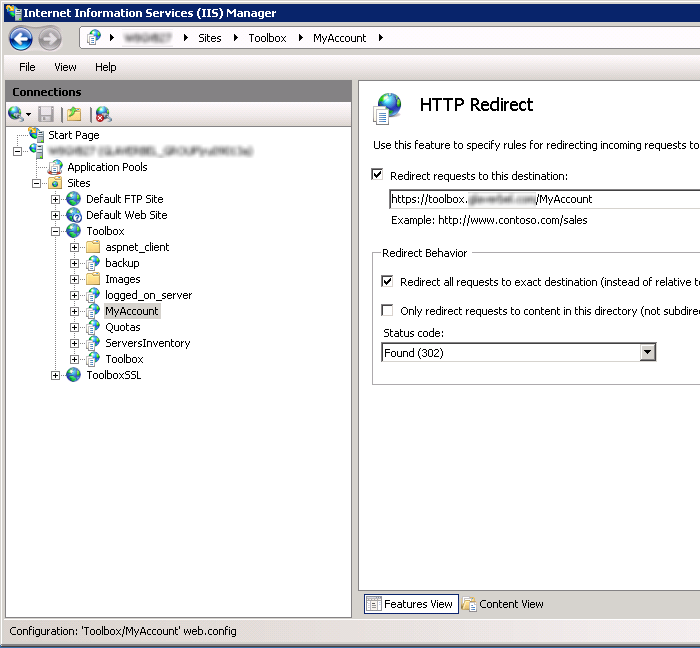Select the Application Pools node
This screenshot has width=700, height=648.
pyautogui.click(x=107, y=167)
